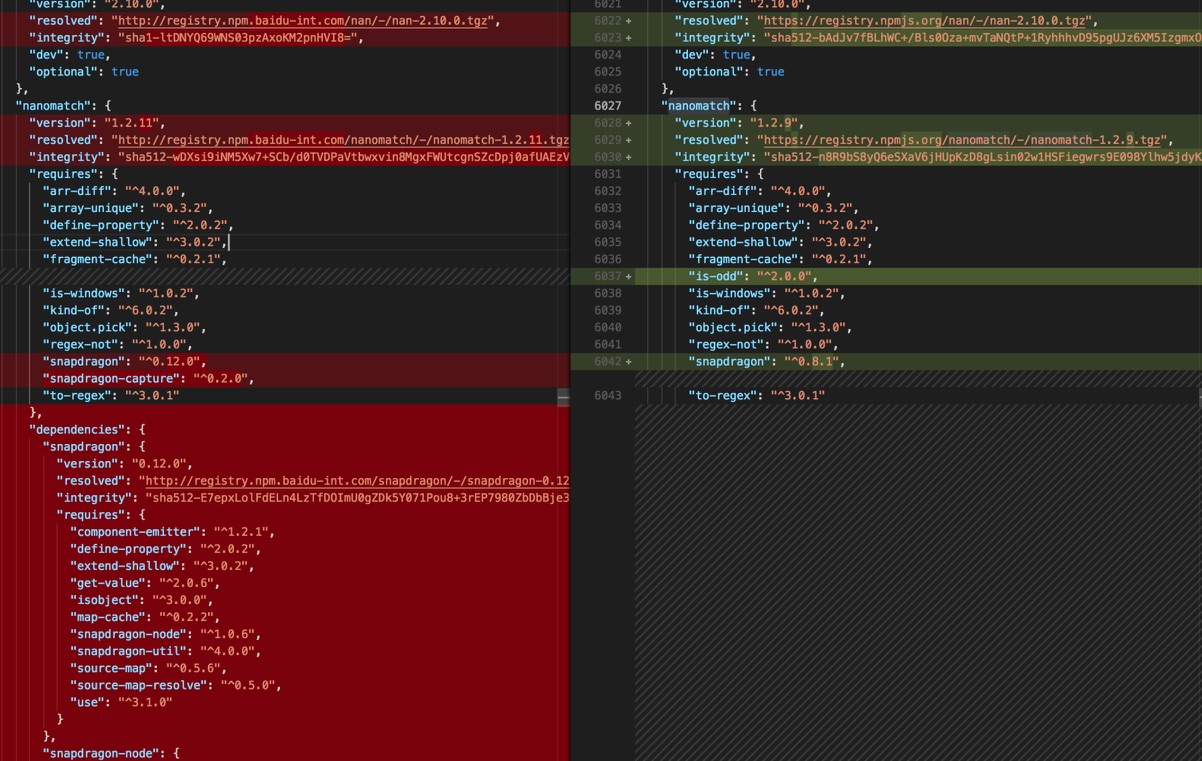Click line number 6027 in the gutter
Viewport: 1202px width, 761px height.
tap(607, 106)
